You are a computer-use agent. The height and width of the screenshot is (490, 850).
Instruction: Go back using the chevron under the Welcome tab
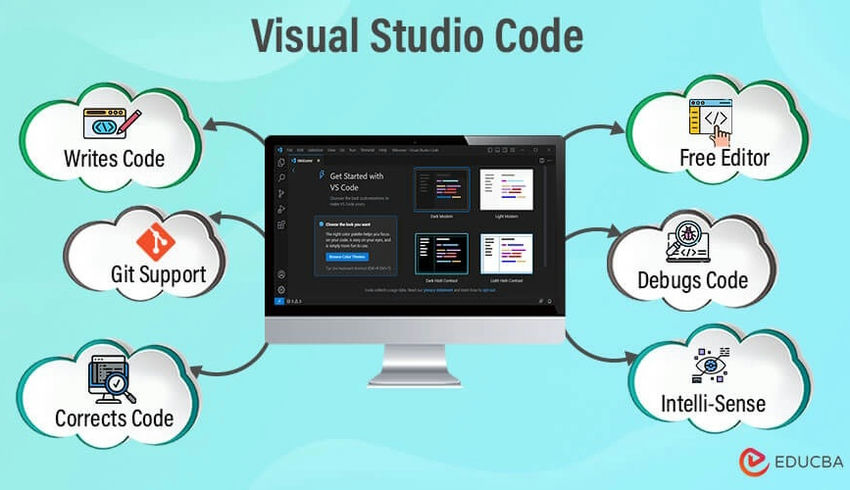[x=294, y=171]
